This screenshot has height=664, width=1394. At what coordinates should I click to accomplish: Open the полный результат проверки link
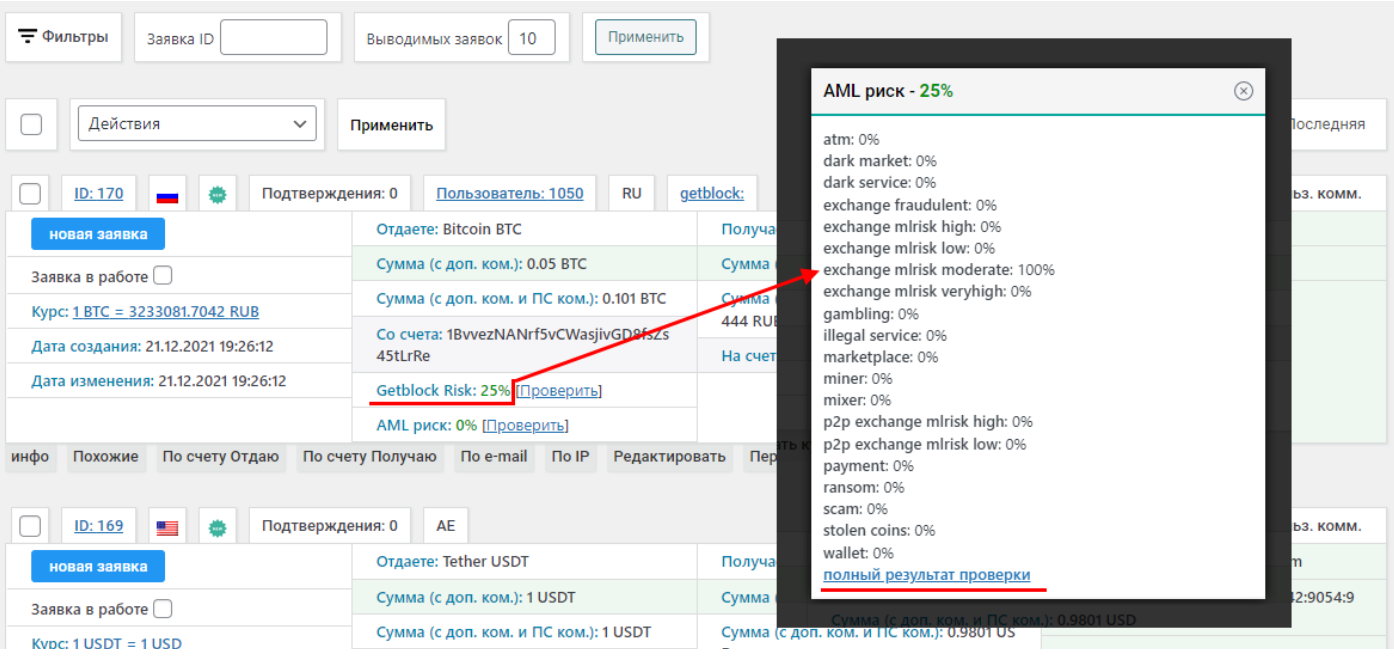[926, 575]
